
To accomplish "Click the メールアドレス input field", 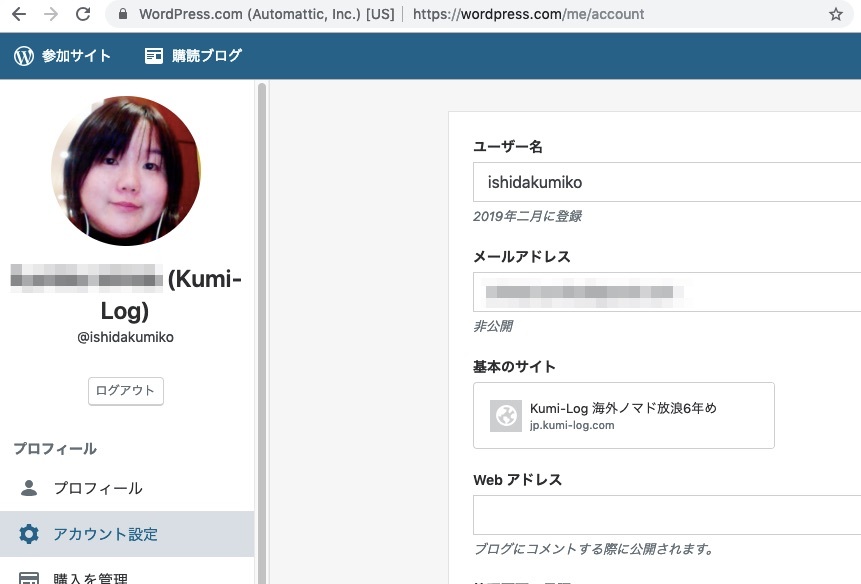I will click(x=667, y=292).
